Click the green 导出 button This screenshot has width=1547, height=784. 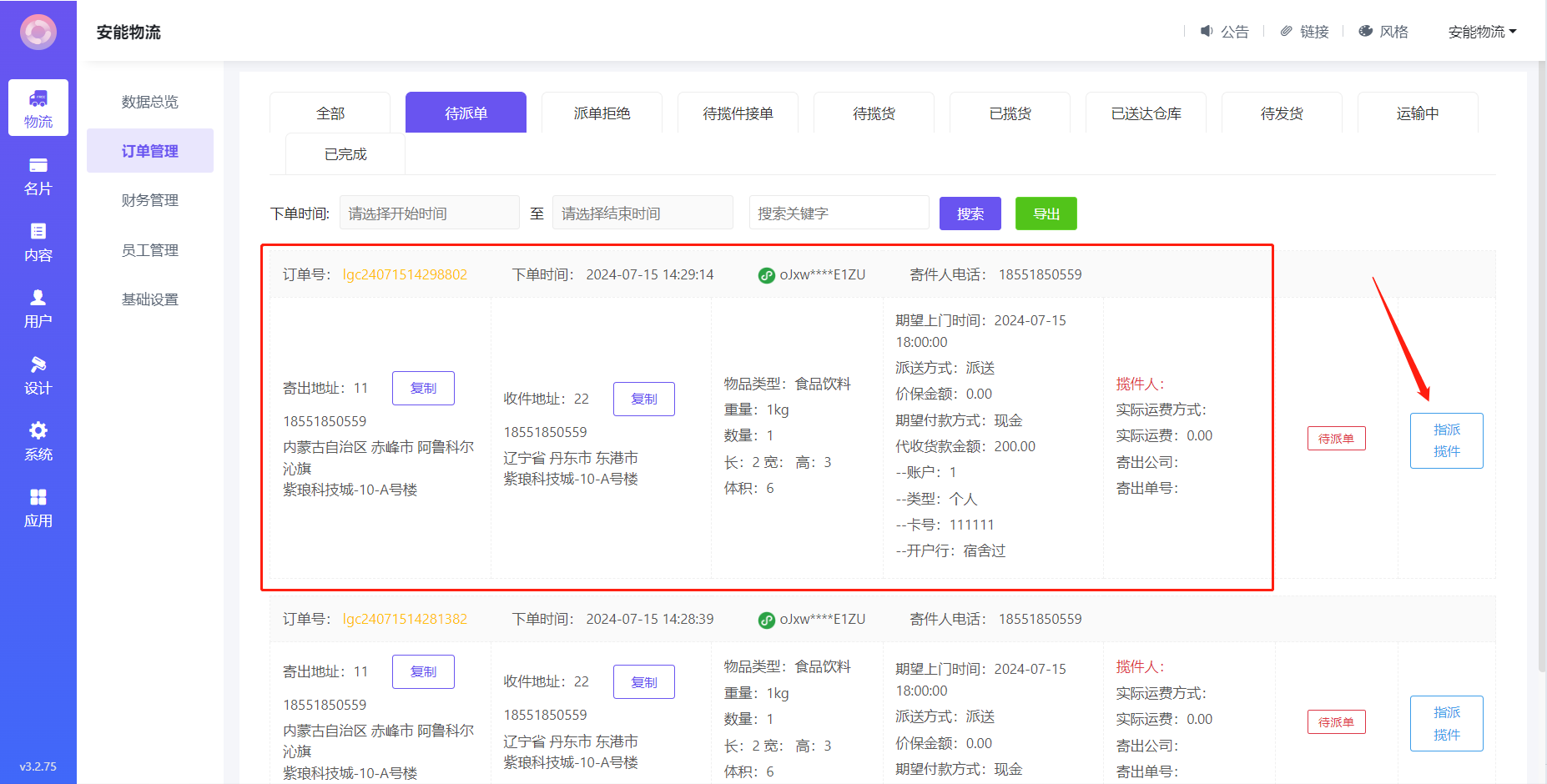[x=1046, y=214]
